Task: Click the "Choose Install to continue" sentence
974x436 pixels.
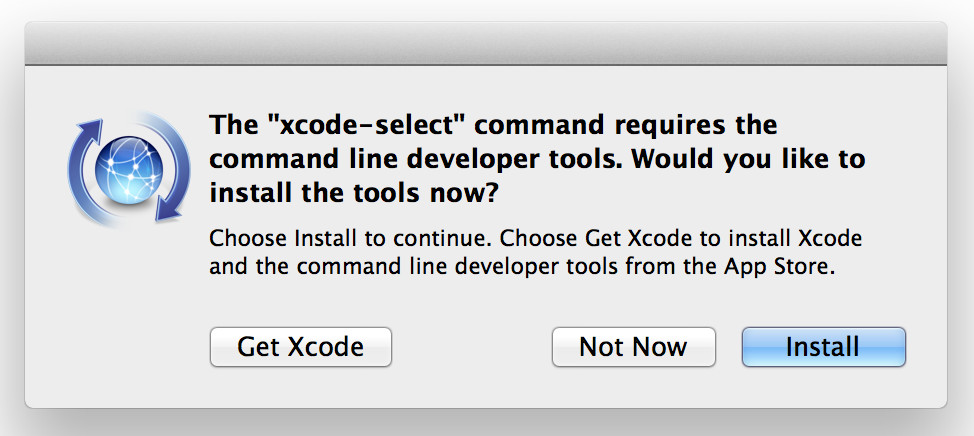Action: pos(352,238)
